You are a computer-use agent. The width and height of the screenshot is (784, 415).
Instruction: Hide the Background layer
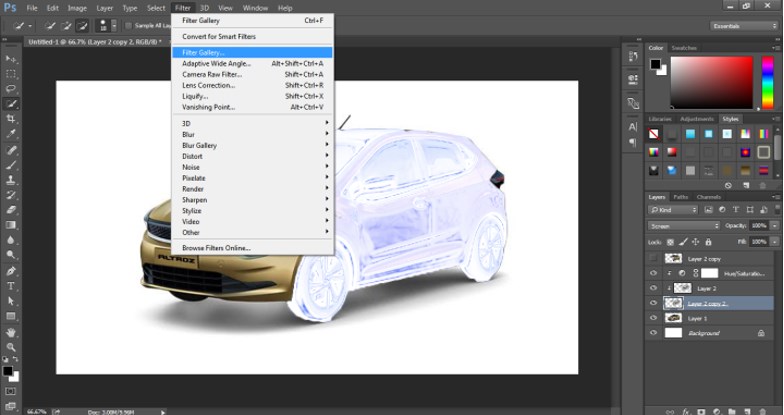click(653, 333)
